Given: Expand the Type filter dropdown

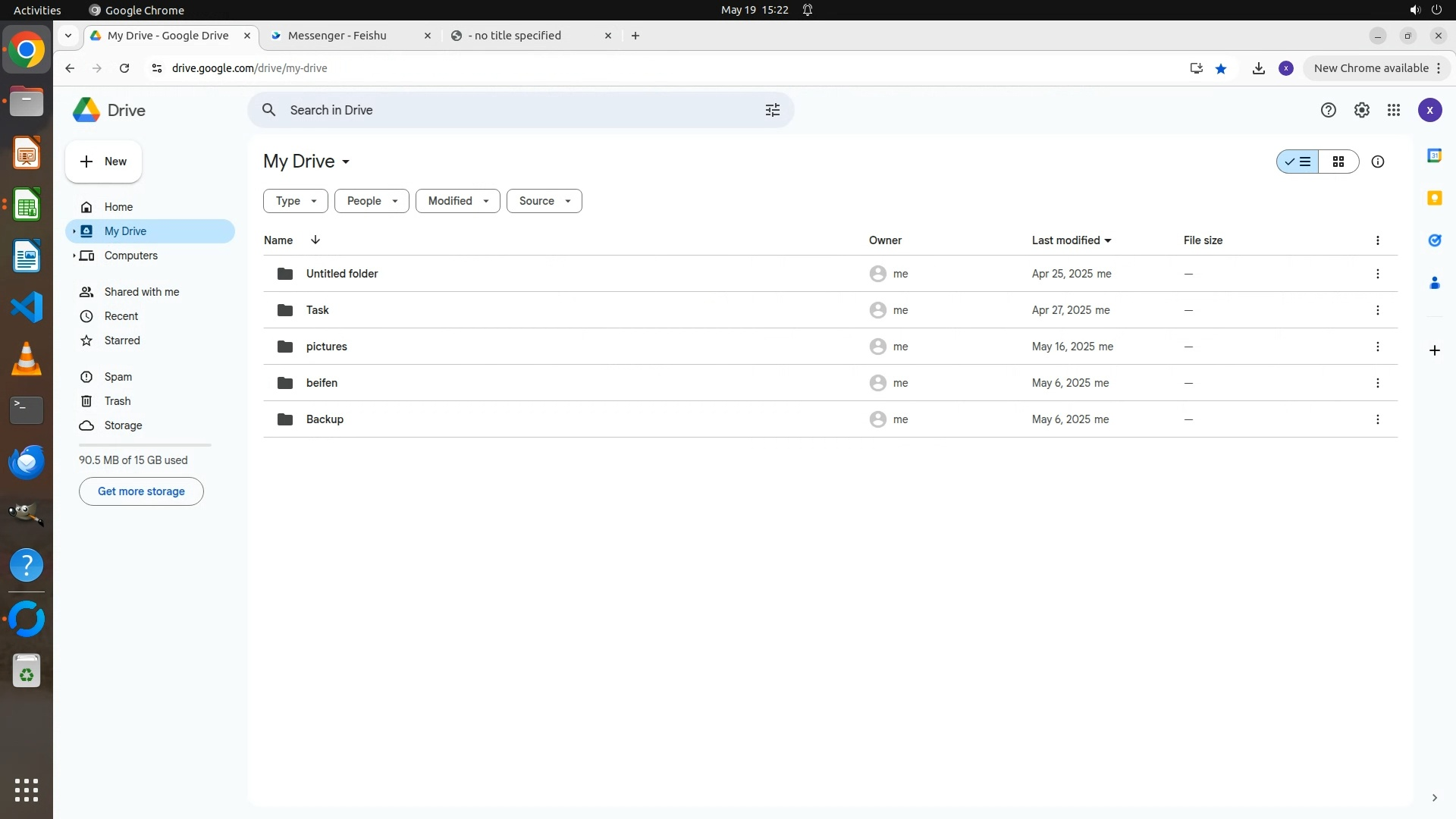Looking at the screenshot, I should [295, 201].
